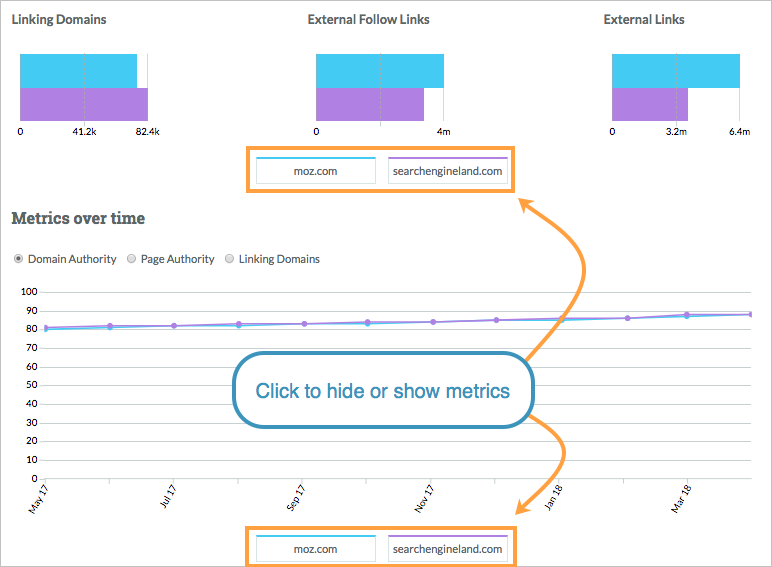Click the Jul 17 data point on line chart

tap(174, 326)
